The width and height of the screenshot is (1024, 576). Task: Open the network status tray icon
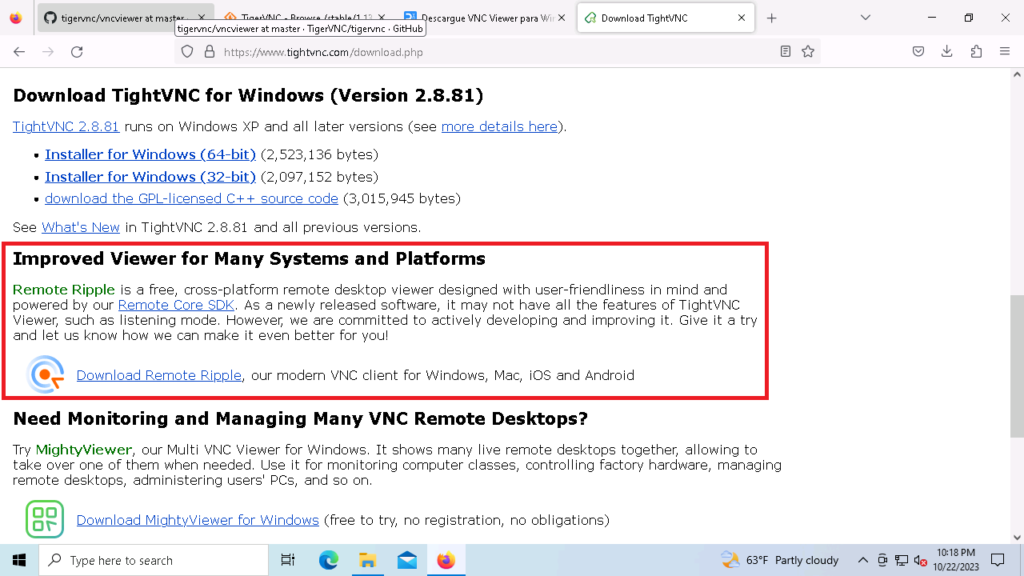[902, 560]
